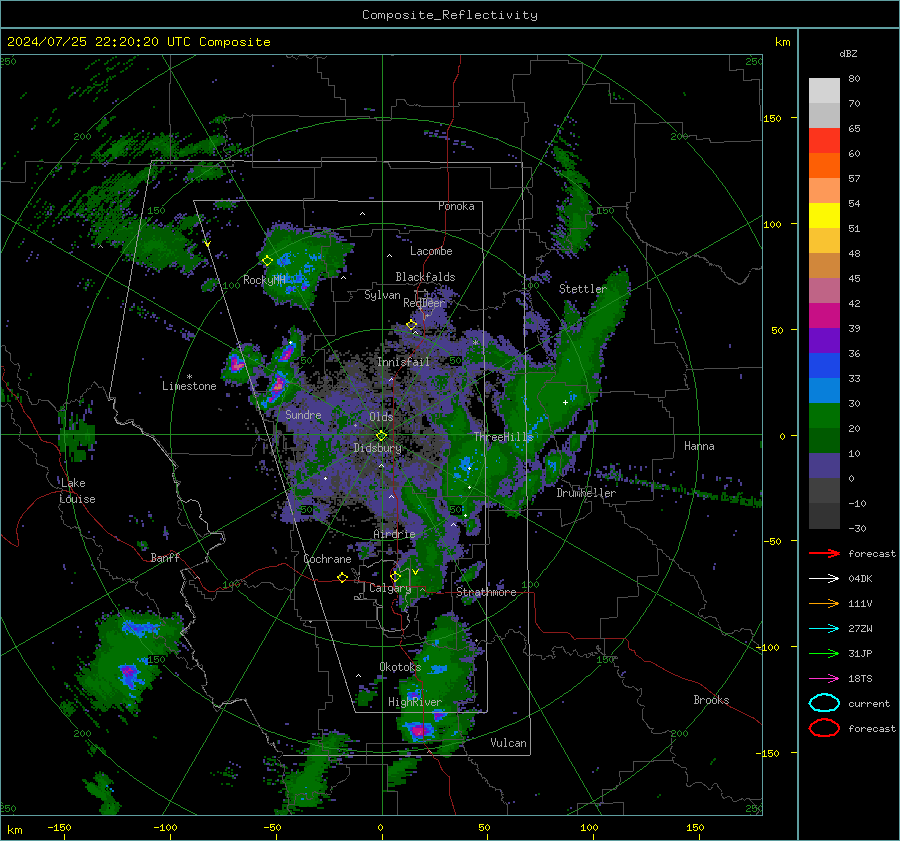
Task: Click the Cochrane town label
Action: point(327,559)
